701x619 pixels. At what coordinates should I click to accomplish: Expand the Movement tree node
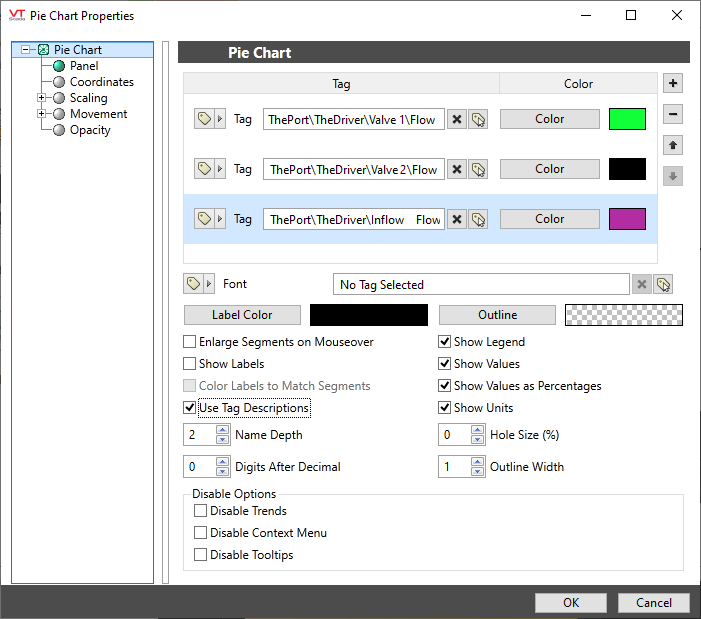point(42,114)
